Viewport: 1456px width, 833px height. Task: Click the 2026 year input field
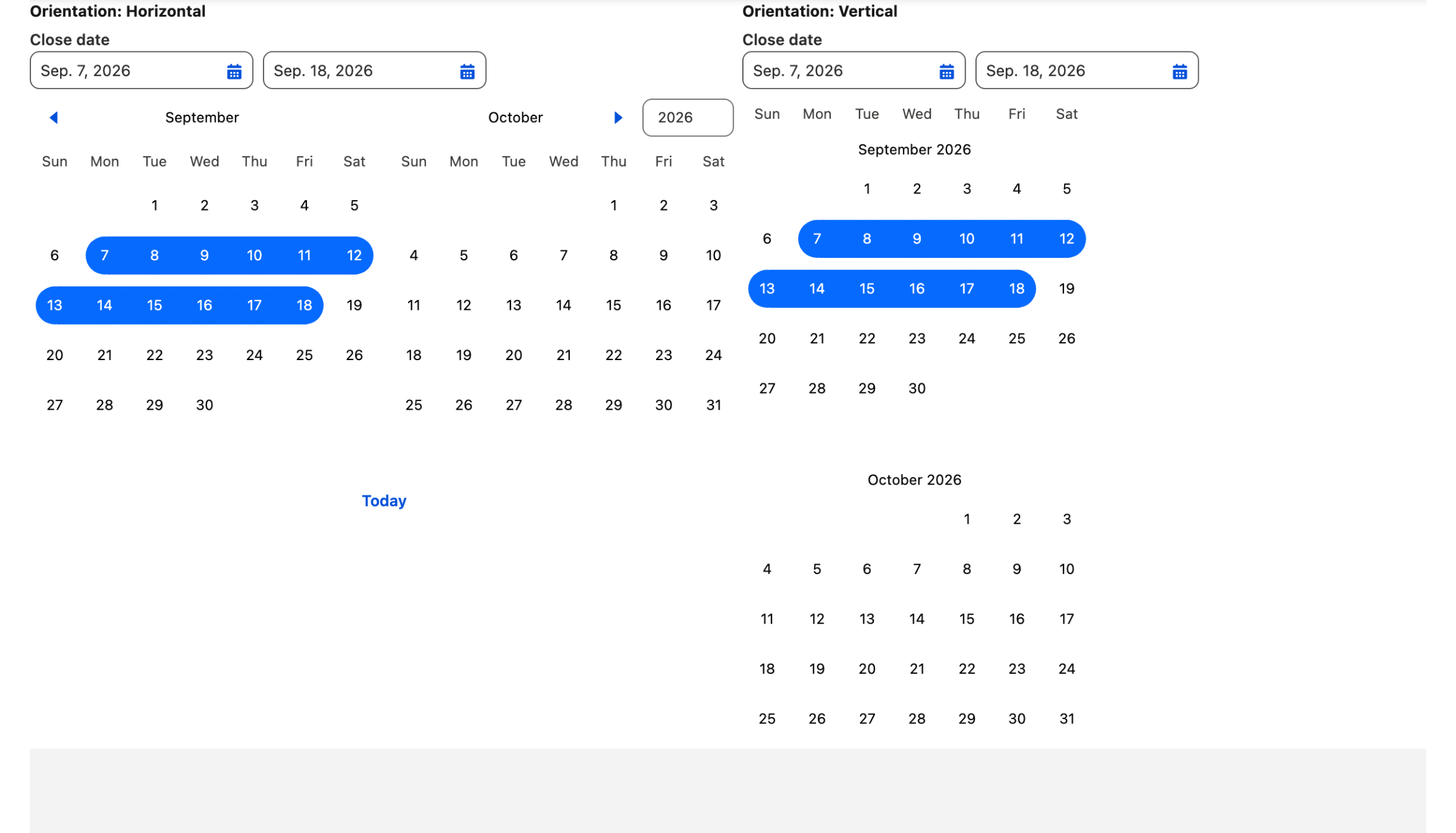(688, 118)
